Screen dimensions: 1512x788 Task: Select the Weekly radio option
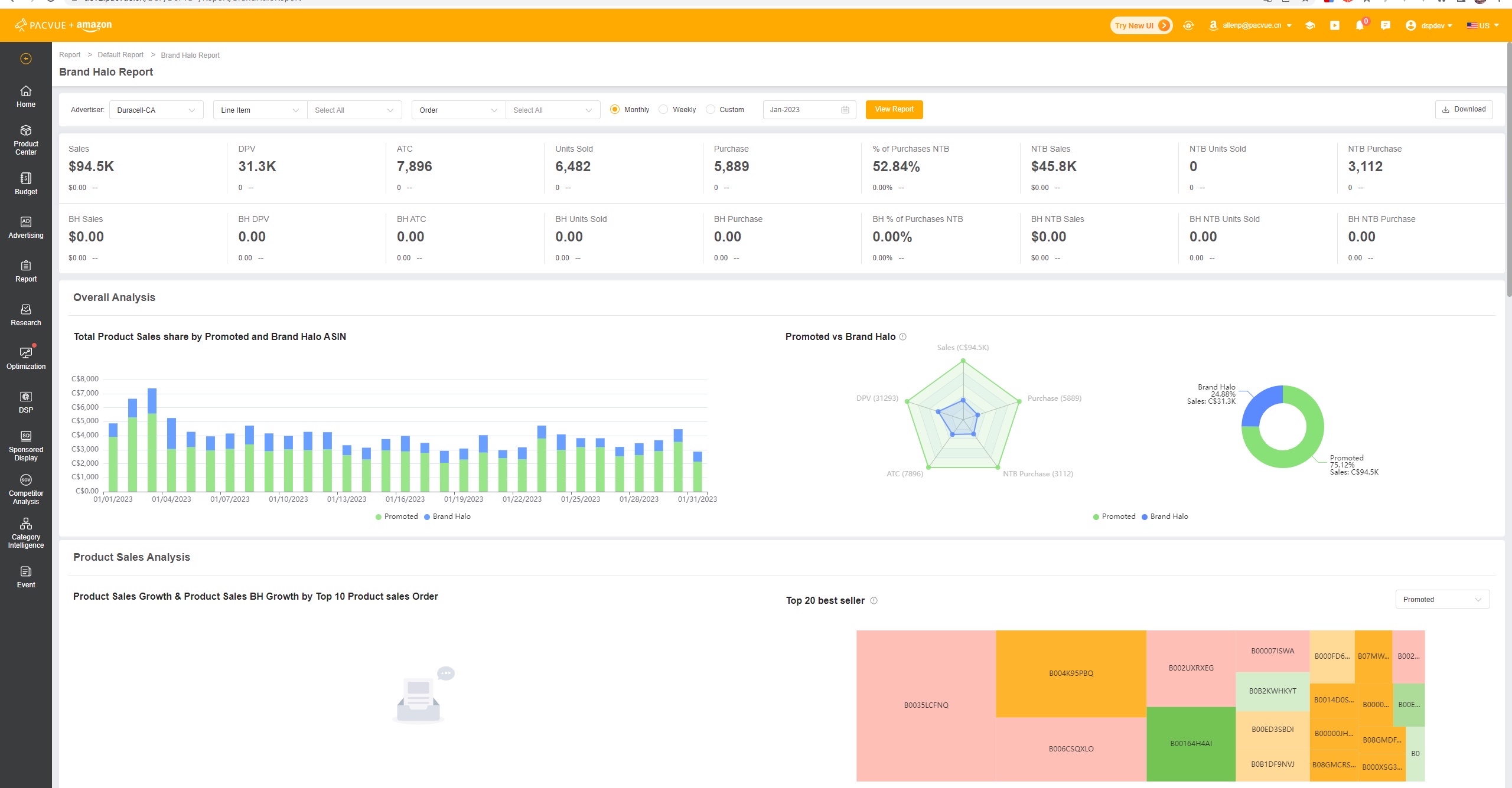pyautogui.click(x=663, y=109)
